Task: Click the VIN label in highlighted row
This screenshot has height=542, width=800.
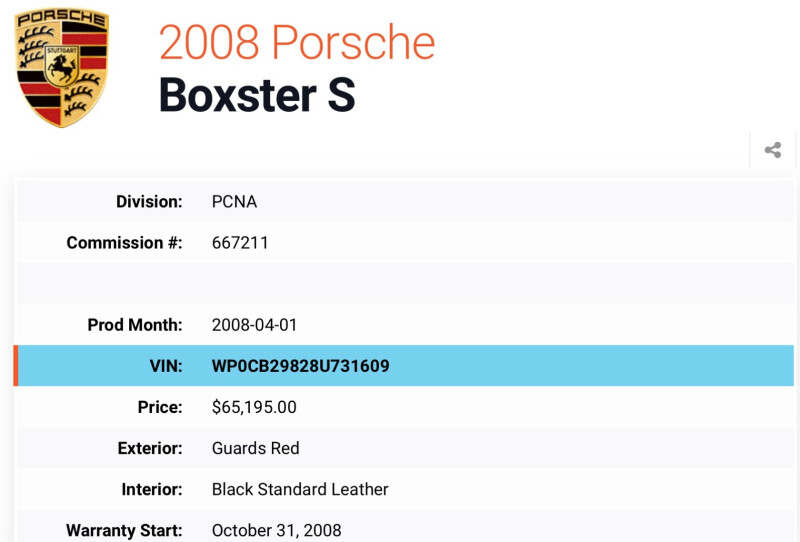Action: coord(165,366)
